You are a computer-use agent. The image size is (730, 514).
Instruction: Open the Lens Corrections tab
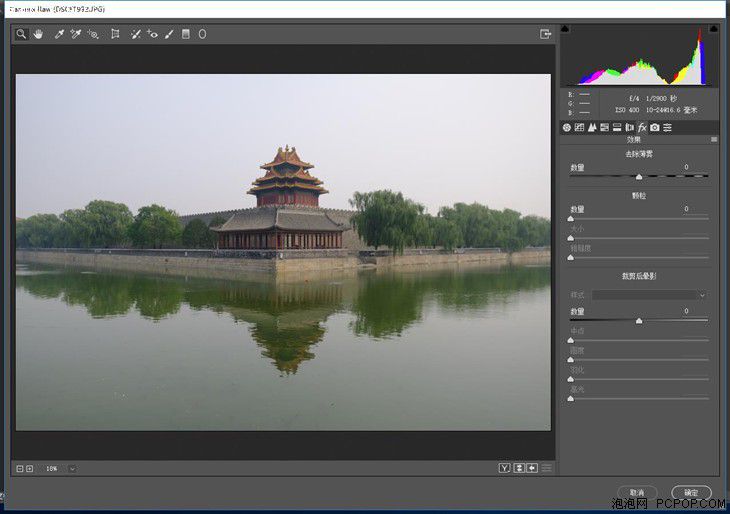click(x=629, y=128)
